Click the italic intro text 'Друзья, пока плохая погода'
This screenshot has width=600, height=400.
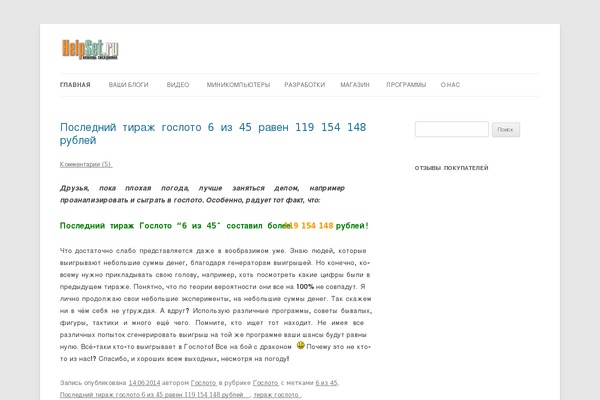124,188
